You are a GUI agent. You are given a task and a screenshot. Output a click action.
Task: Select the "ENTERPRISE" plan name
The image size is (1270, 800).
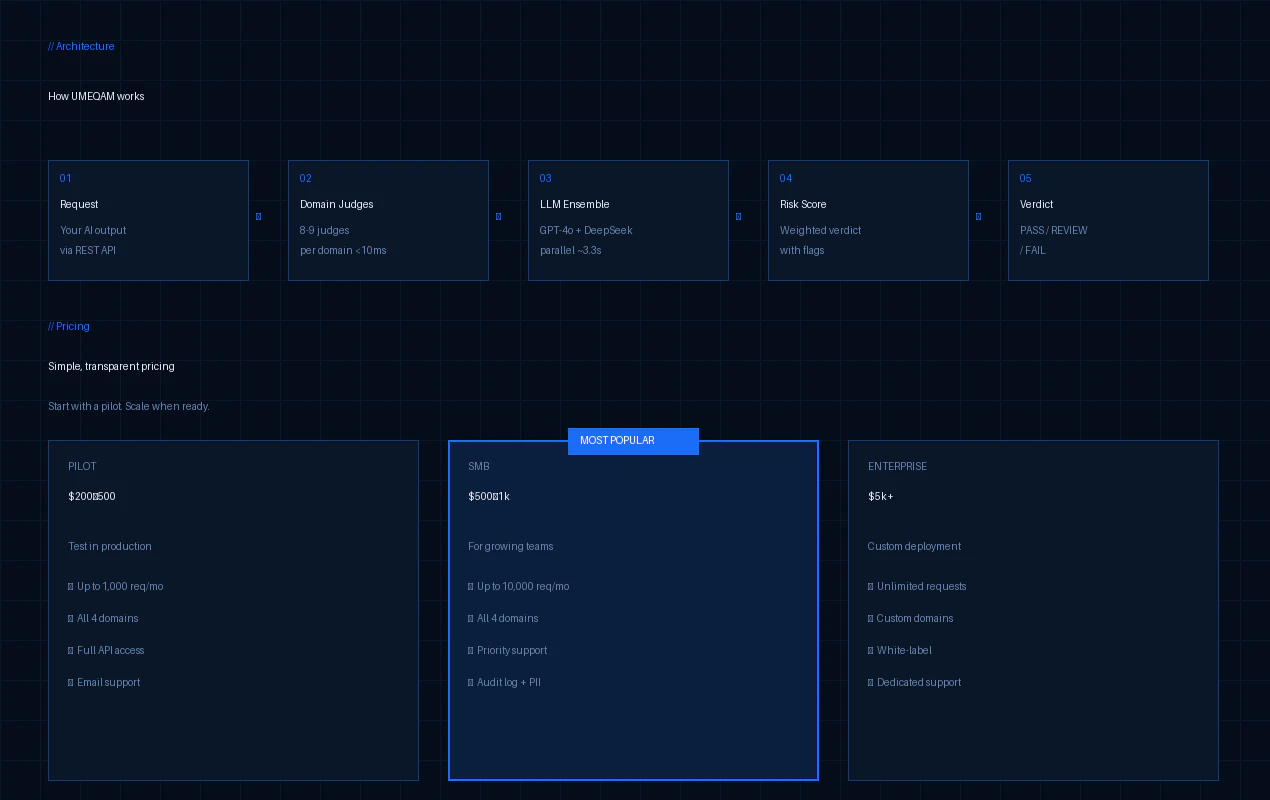897,466
